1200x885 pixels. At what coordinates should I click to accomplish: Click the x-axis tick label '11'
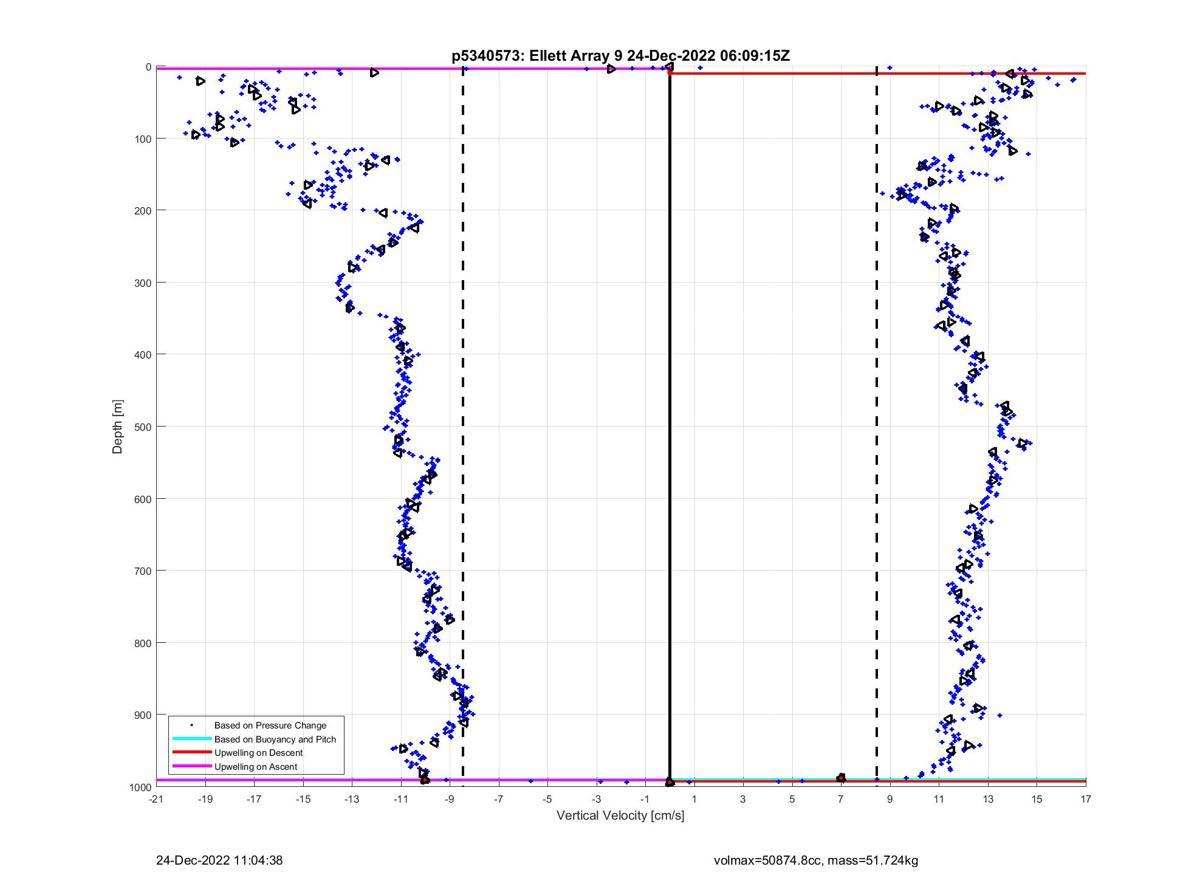(939, 799)
